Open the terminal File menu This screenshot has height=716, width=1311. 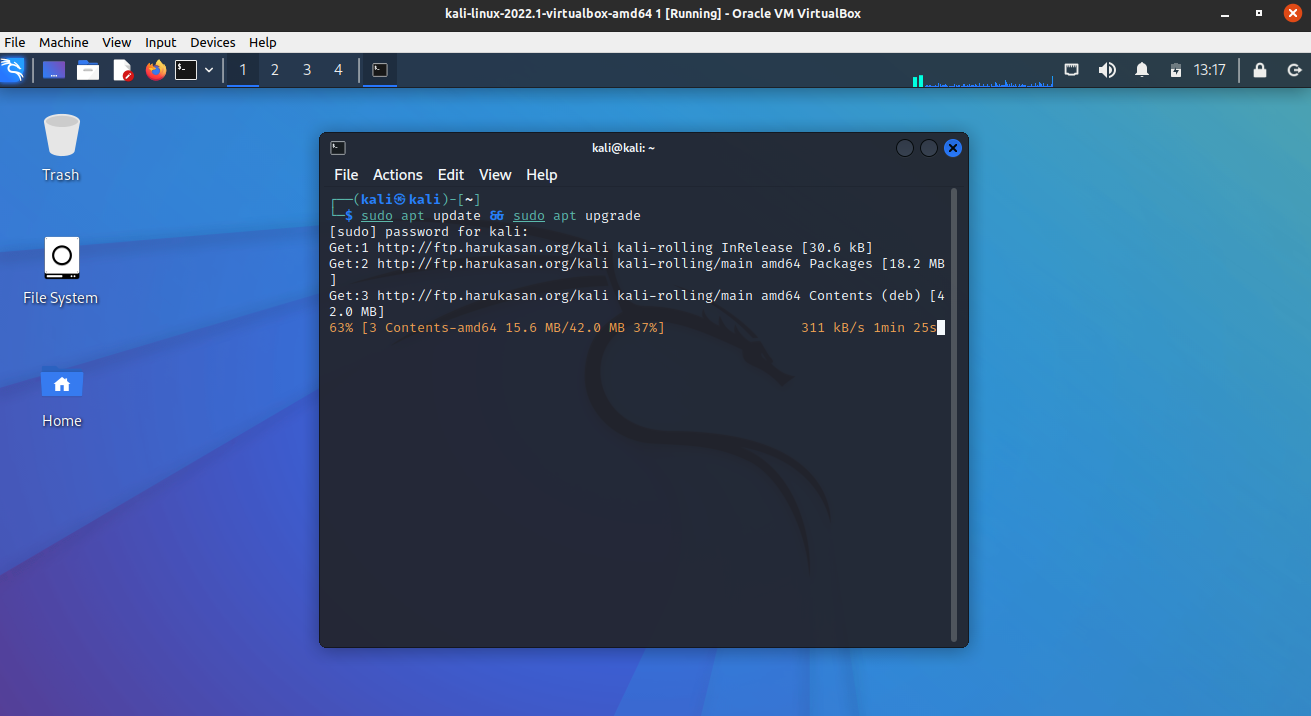346,175
